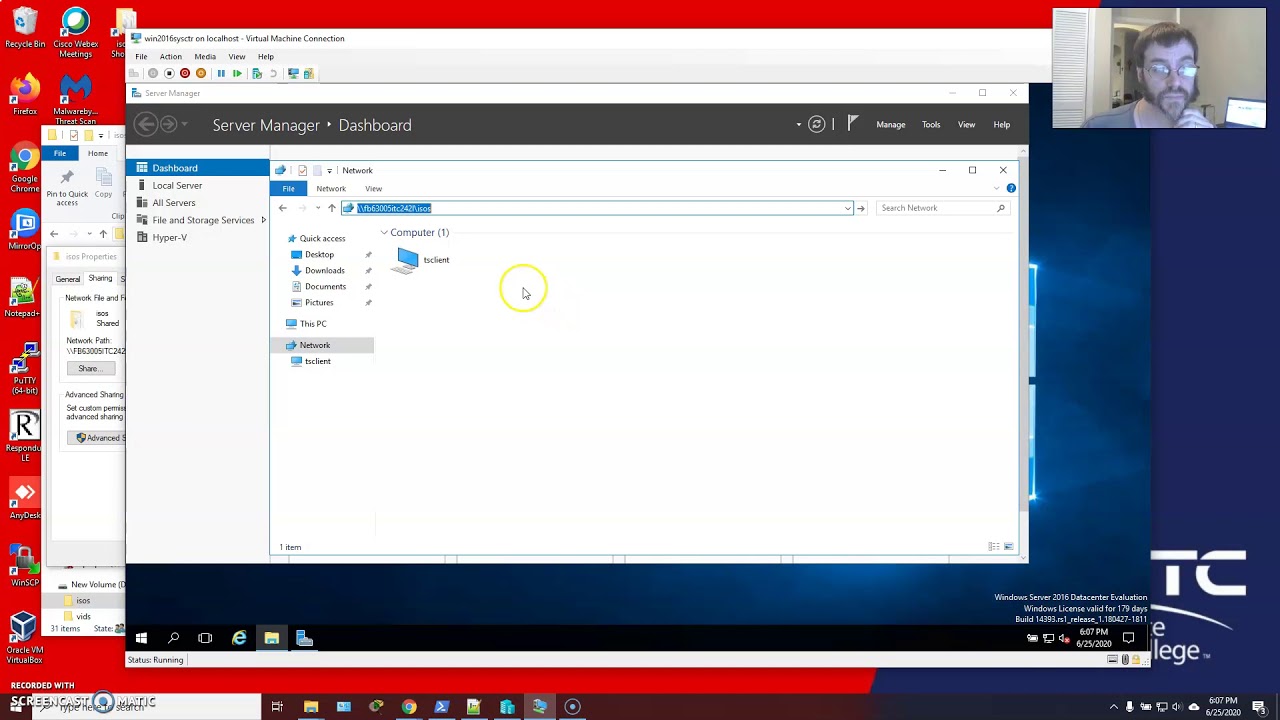Click the search magnifier in Network window
Image resolution: width=1280 pixels, height=720 pixels.
1000,208
